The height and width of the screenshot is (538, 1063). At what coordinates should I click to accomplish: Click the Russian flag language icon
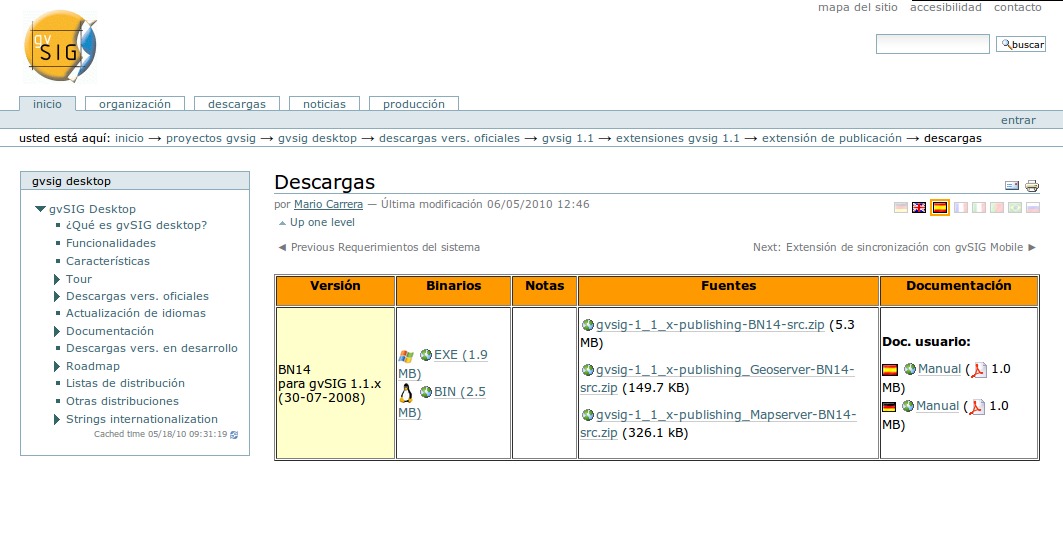click(1033, 208)
